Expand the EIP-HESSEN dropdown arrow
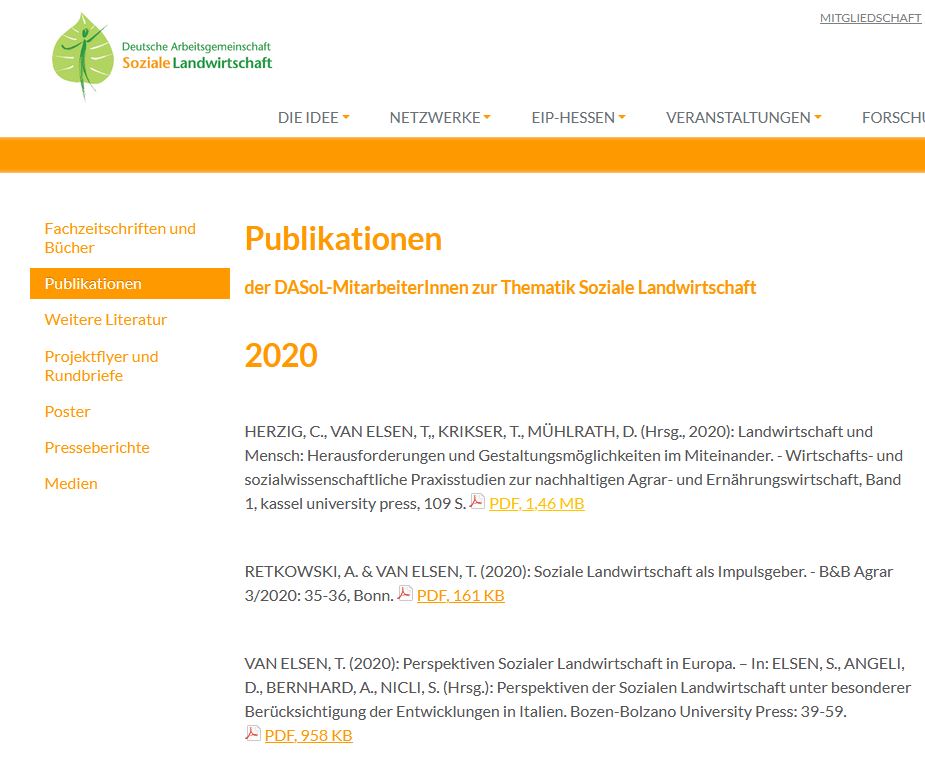This screenshot has width=925, height=774. [622, 117]
